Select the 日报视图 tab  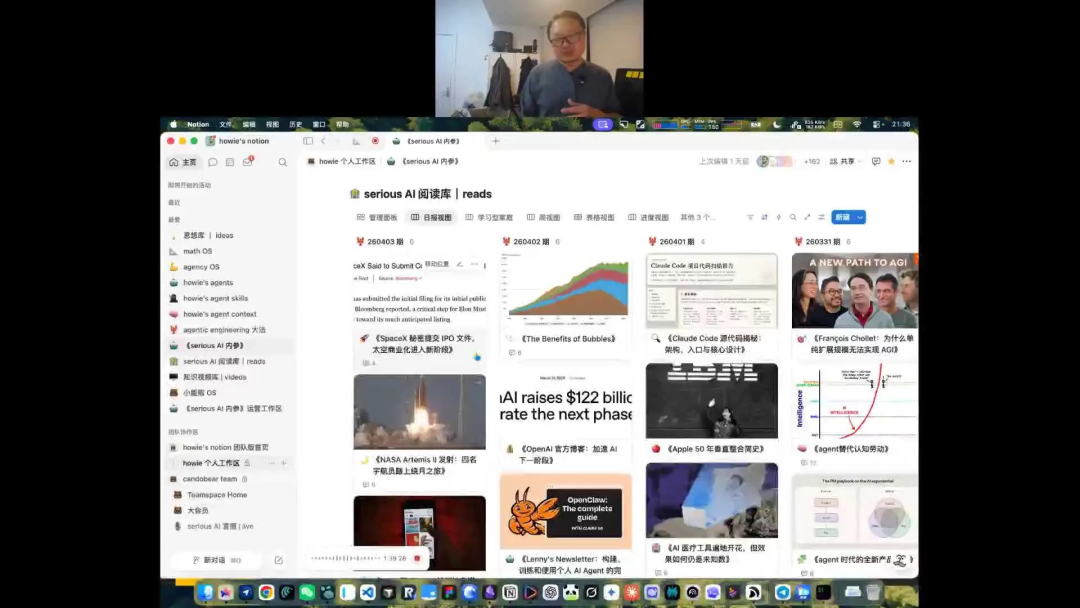coord(431,218)
